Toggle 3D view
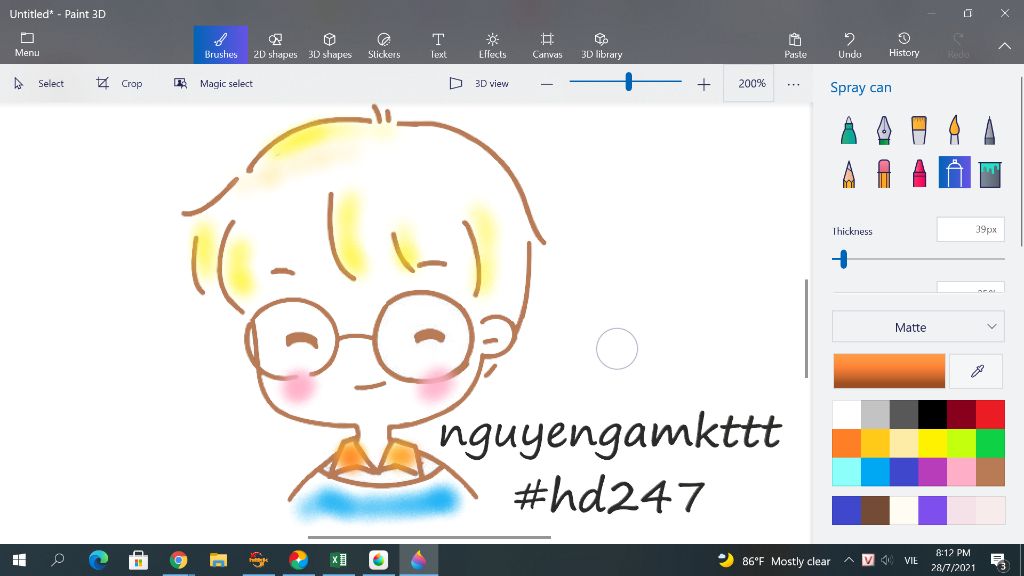The image size is (1024, 576). (479, 84)
